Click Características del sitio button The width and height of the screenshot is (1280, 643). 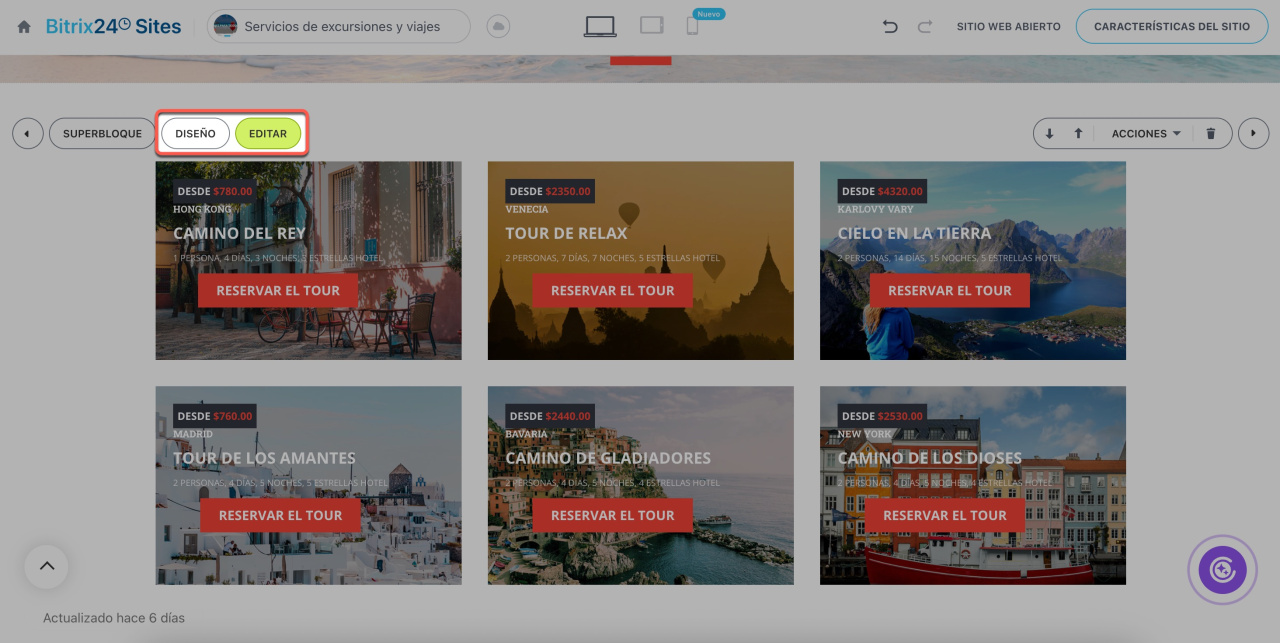[1171, 27]
